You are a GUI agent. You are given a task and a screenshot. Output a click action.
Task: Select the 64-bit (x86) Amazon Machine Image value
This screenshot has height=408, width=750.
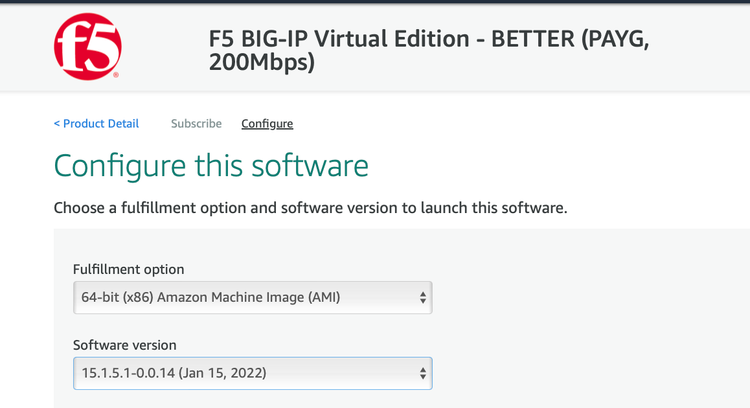tap(210, 297)
